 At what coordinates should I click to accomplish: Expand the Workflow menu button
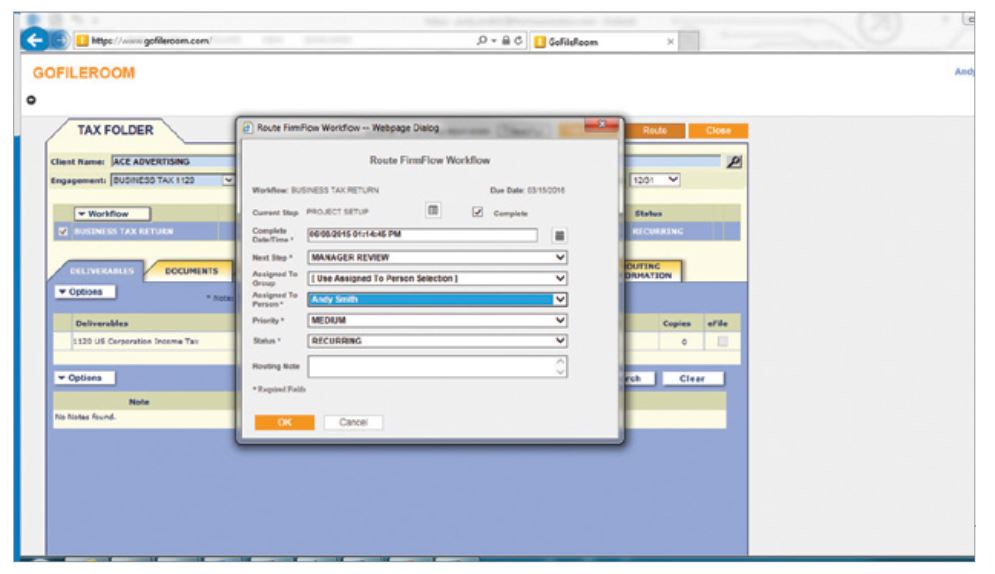(112, 214)
